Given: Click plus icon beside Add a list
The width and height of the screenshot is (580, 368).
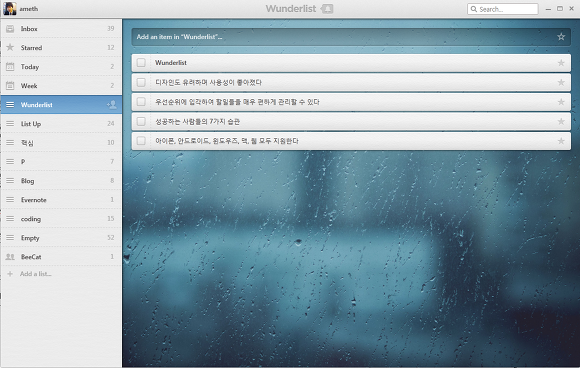Looking at the screenshot, I should pos(10,274).
